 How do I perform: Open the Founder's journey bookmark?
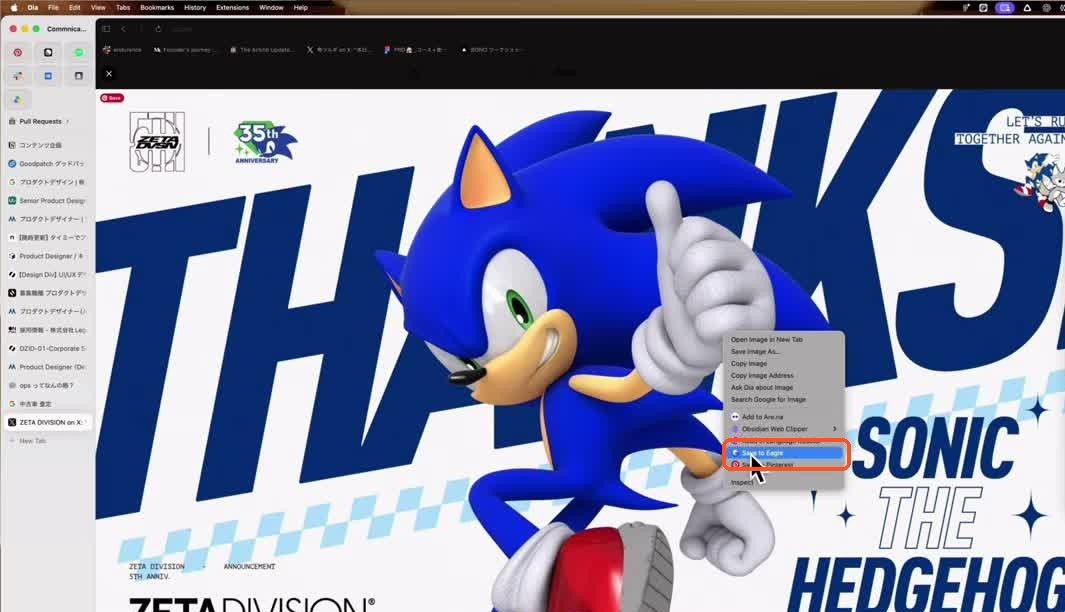[183, 50]
